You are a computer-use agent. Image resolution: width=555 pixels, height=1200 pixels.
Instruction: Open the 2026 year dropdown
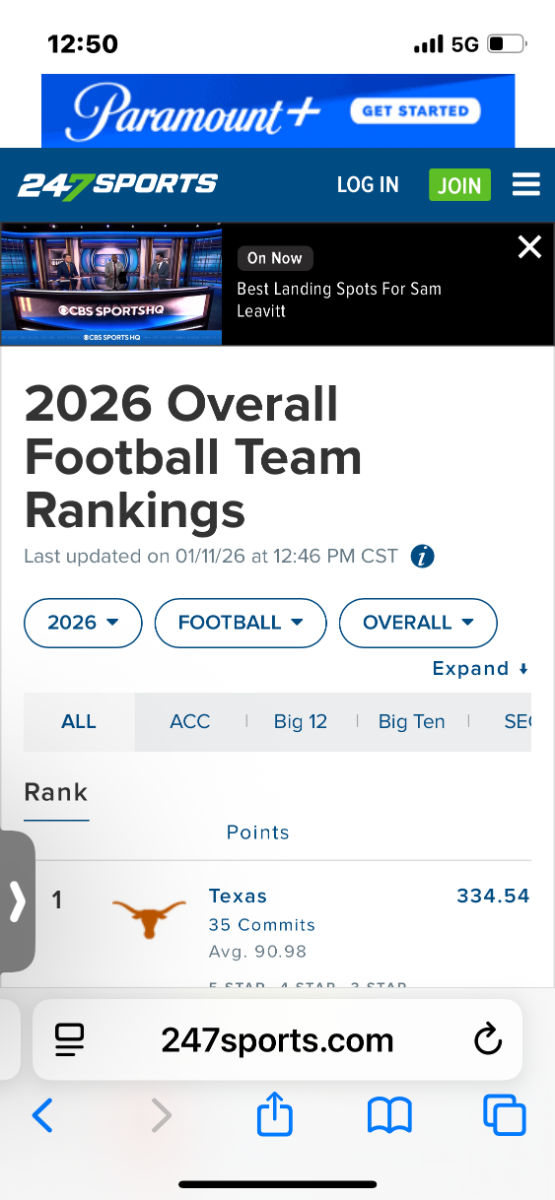[x=83, y=622]
